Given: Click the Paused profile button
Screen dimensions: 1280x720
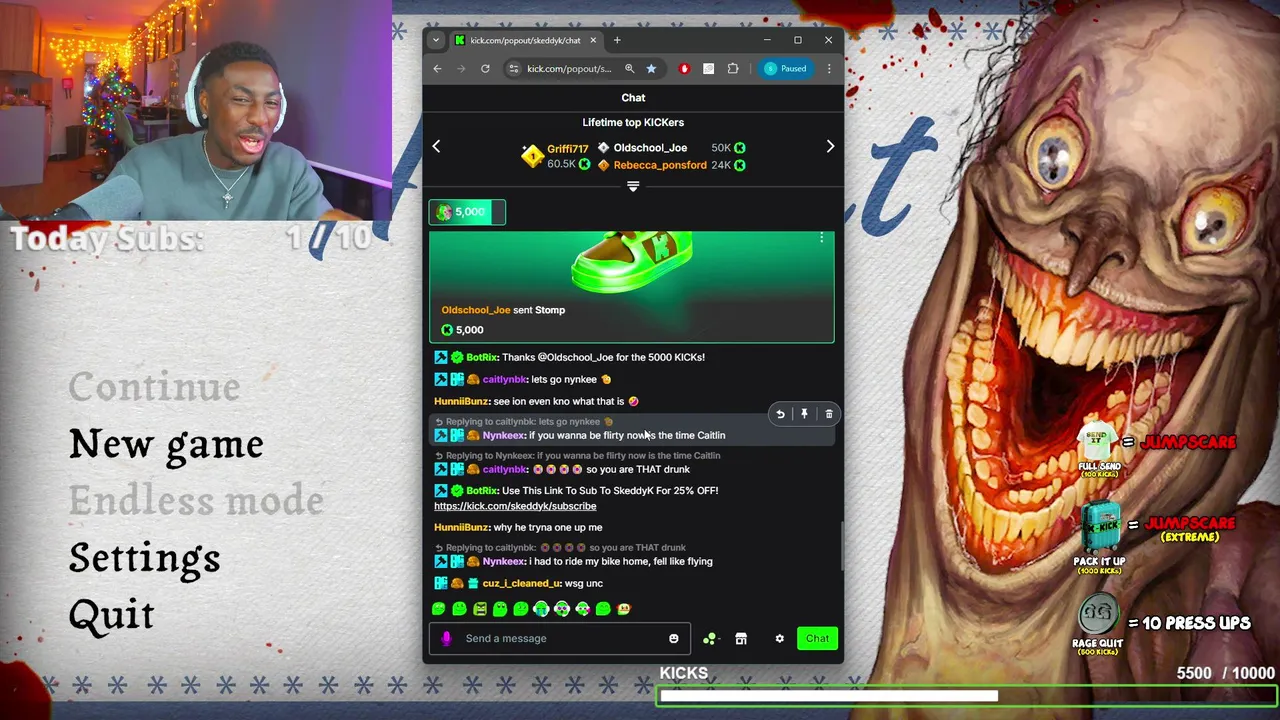Looking at the screenshot, I should 785,69.
